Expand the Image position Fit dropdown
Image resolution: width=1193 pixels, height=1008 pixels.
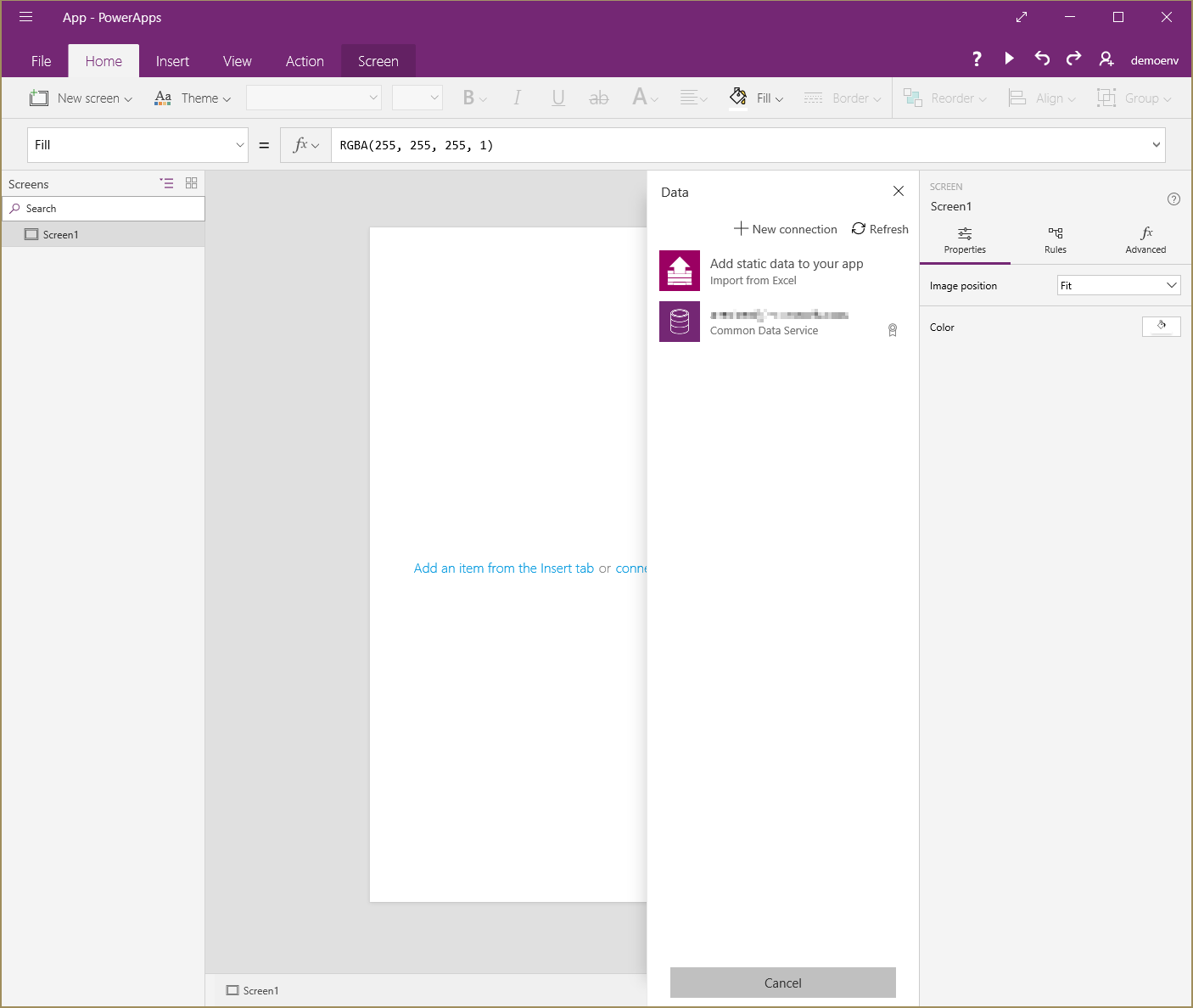(1118, 286)
